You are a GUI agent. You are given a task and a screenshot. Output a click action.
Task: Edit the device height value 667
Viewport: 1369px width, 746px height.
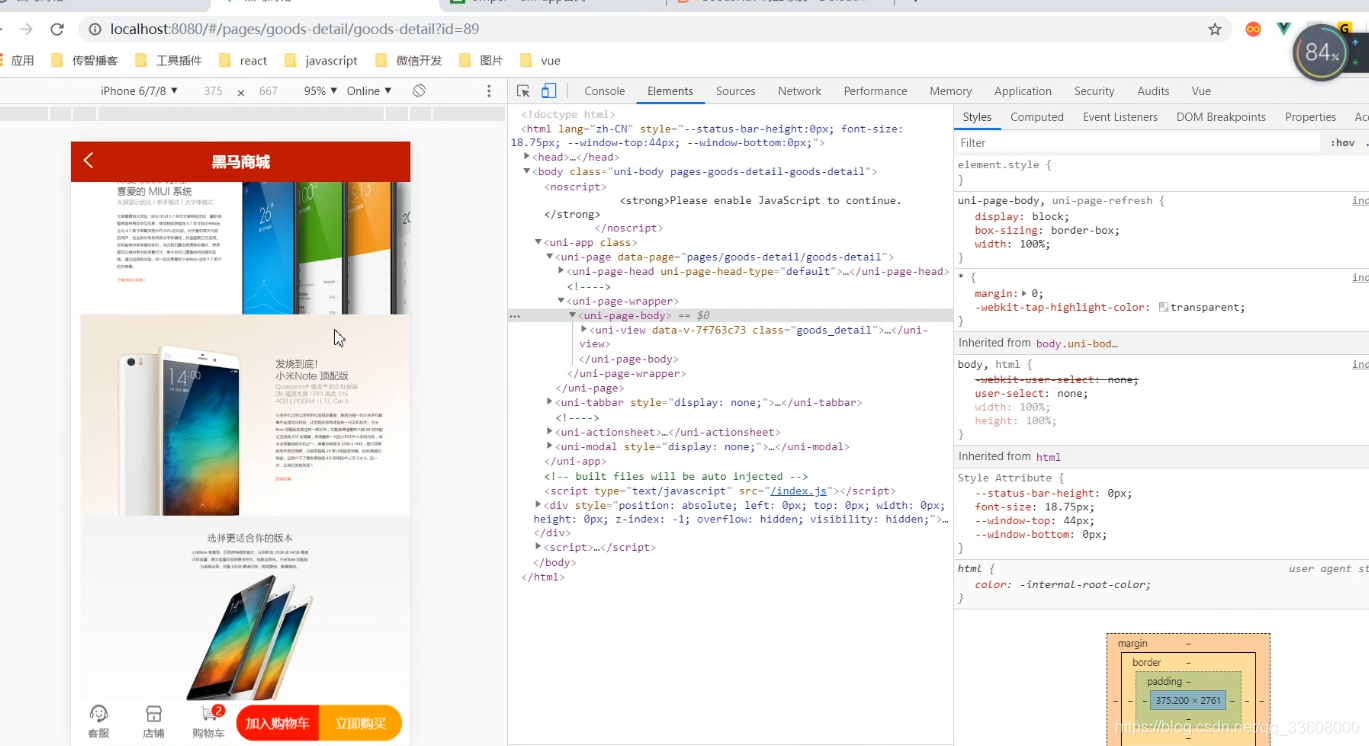pos(268,91)
